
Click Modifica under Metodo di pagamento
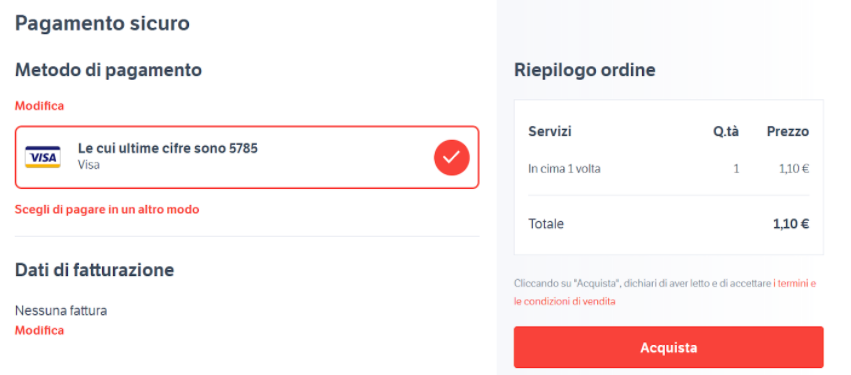click(39, 106)
